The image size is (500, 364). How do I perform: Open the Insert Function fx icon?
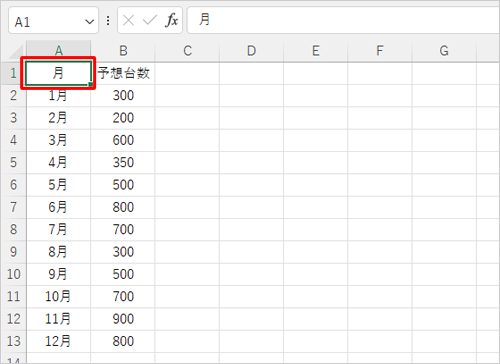171,21
